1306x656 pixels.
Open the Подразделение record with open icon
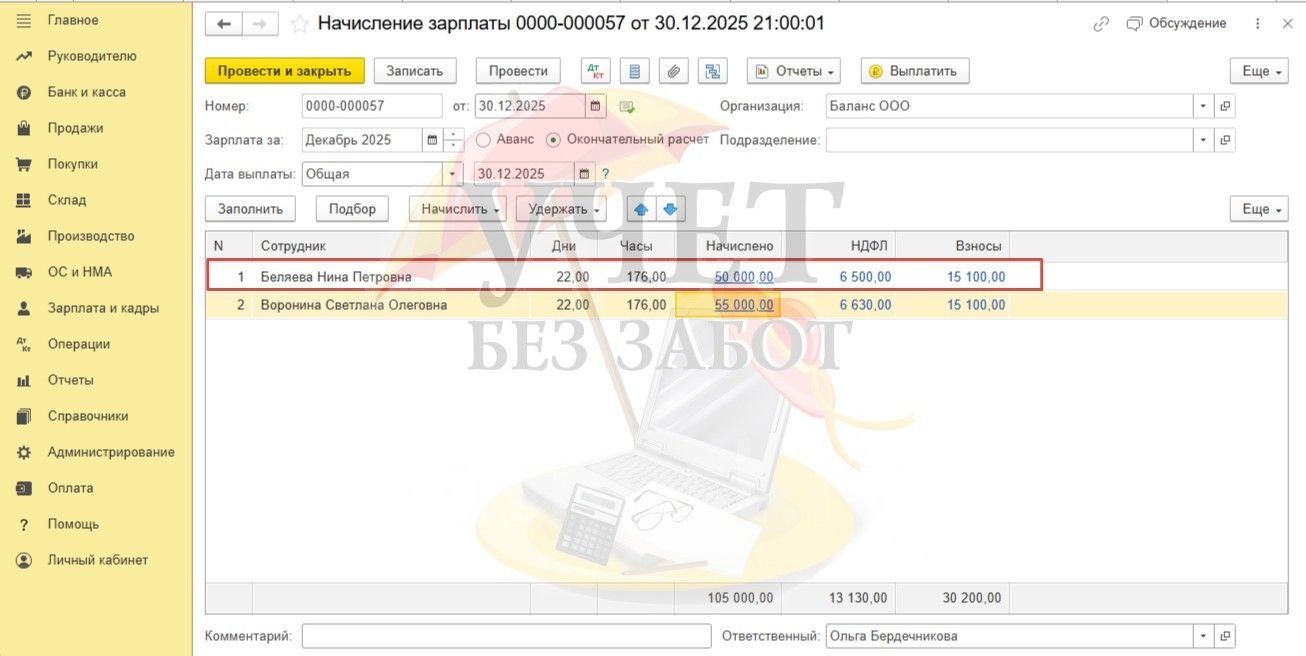(x=1225, y=140)
